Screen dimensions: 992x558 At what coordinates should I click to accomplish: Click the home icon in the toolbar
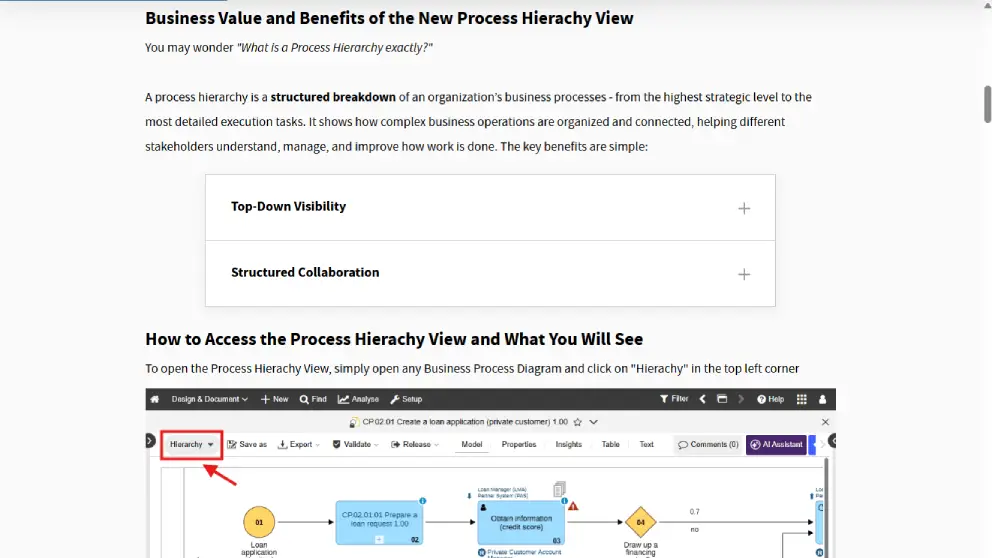(155, 399)
